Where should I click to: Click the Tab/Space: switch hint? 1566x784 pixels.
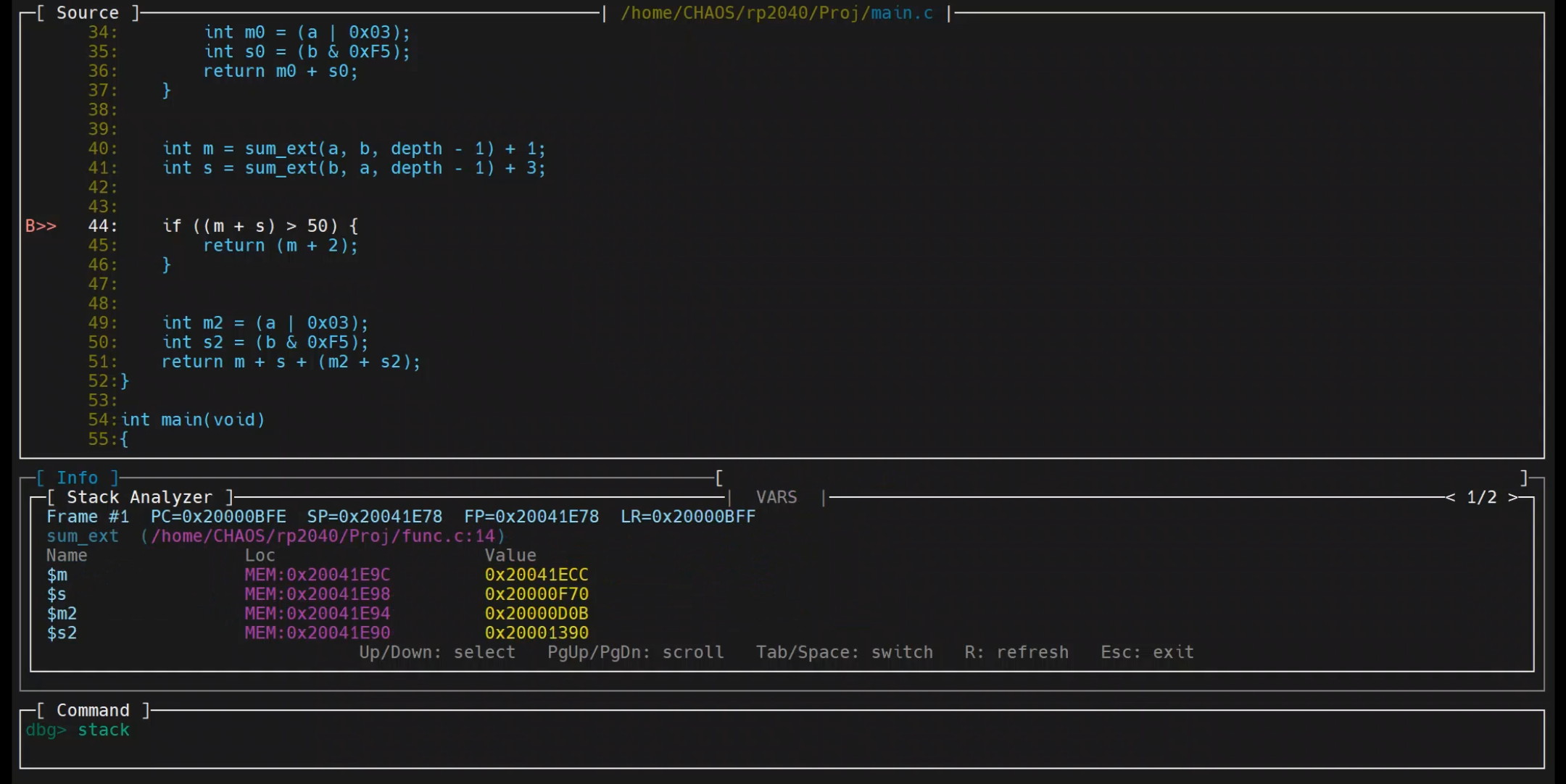click(844, 652)
